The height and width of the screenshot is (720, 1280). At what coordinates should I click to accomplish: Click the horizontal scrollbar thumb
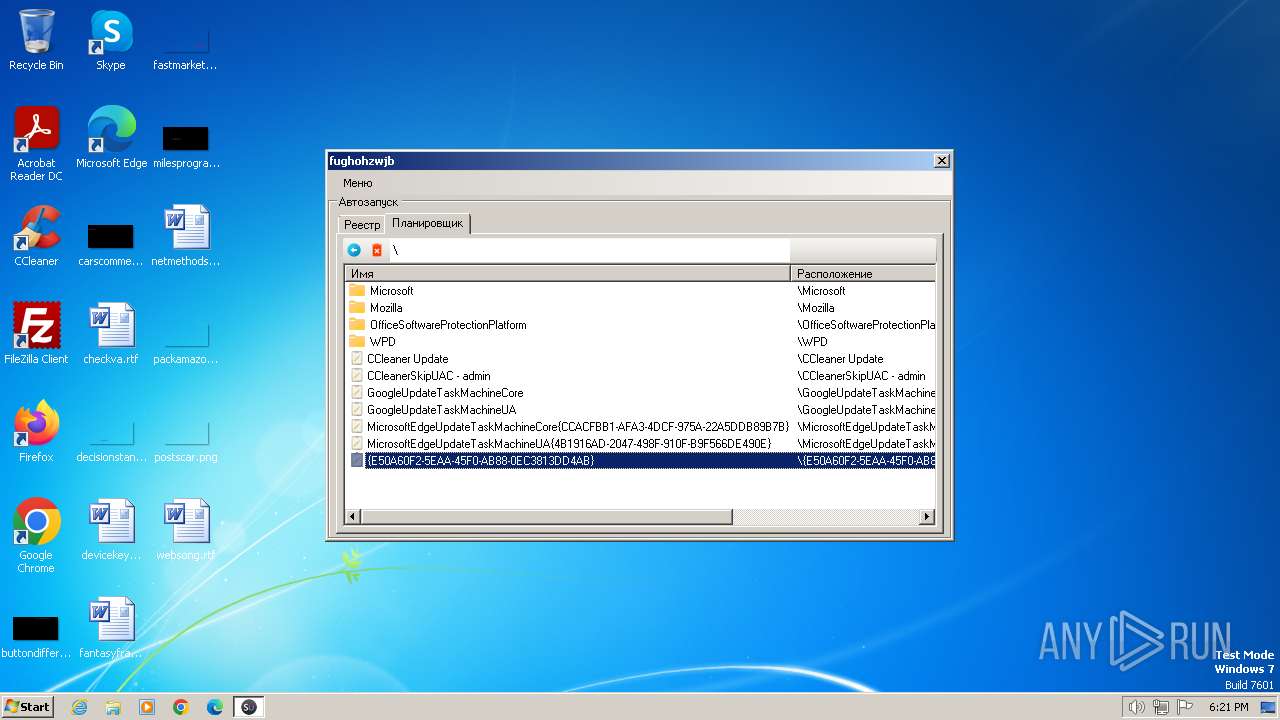coord(546,517)
